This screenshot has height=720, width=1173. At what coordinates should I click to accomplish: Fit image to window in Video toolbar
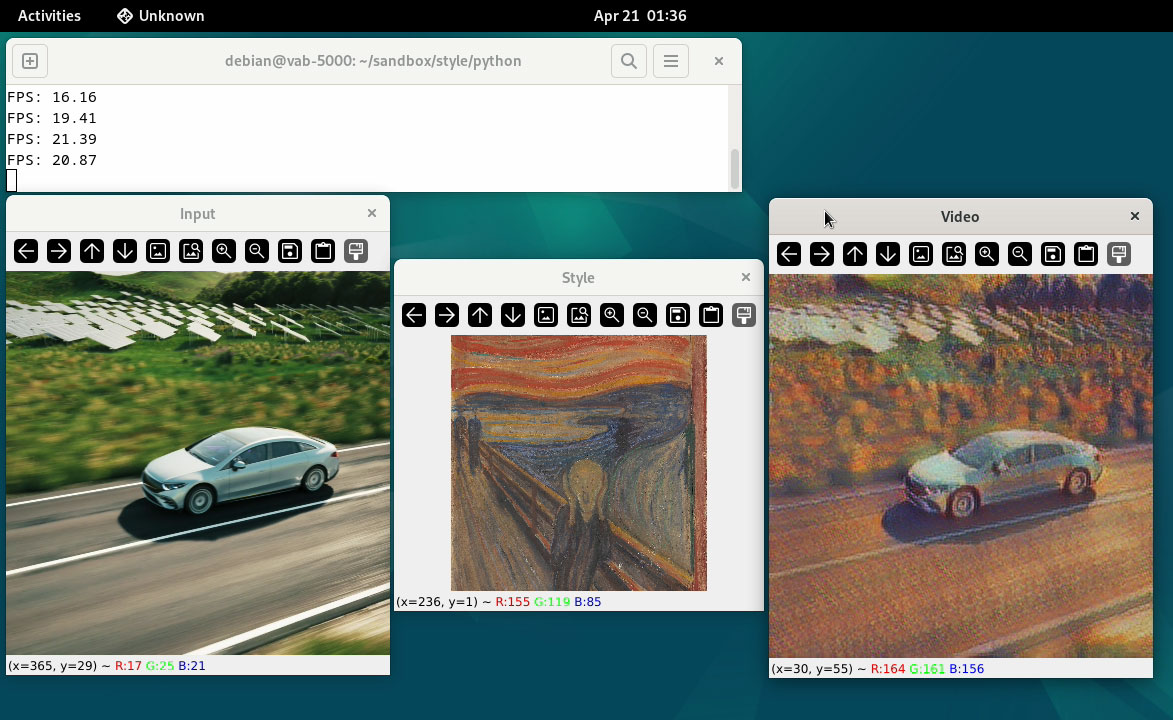[954, 254]
